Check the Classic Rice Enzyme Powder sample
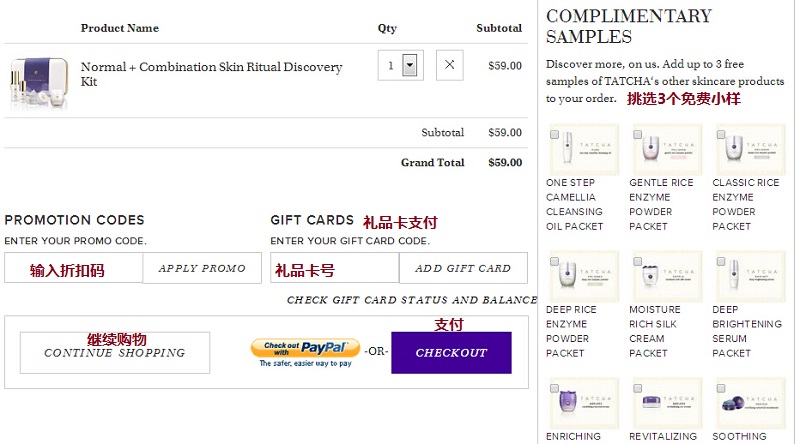Screen dimensions: 800x444 click(720, 135)
